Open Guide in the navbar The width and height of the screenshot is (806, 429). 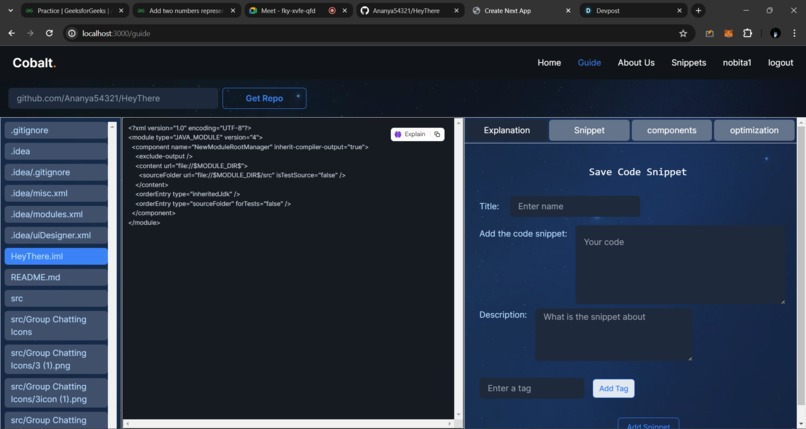pos(589,63)
